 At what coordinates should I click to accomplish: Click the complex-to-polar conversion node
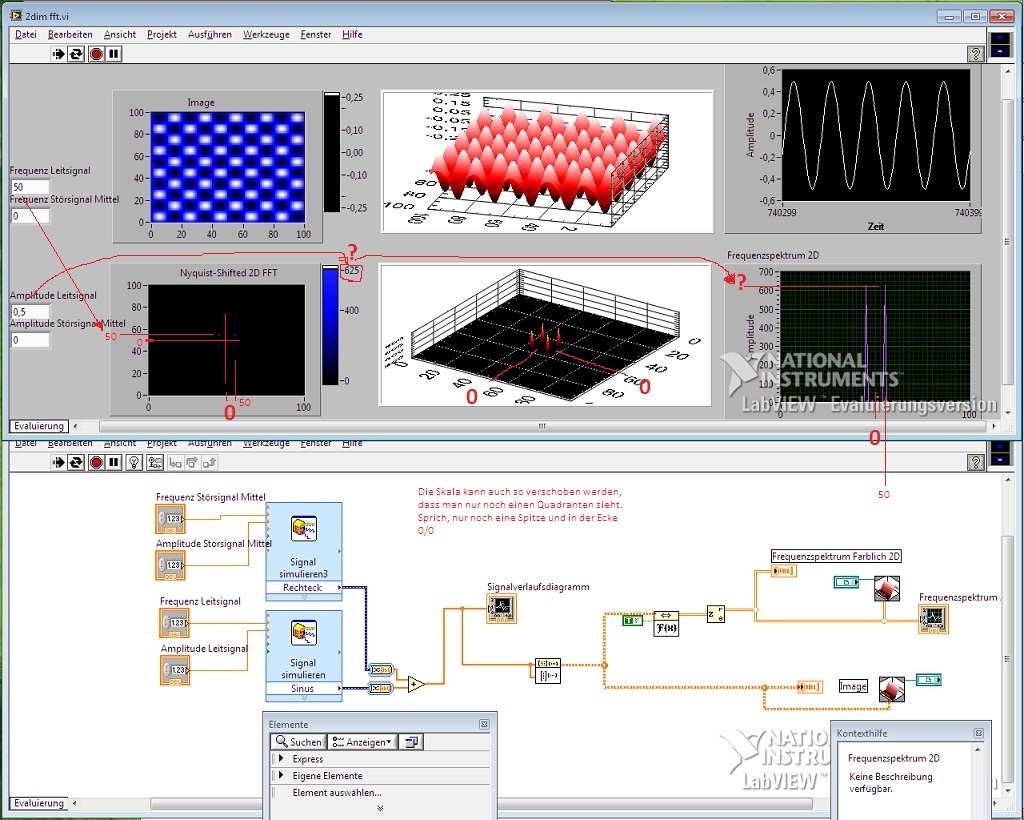(x=716, y=614)
